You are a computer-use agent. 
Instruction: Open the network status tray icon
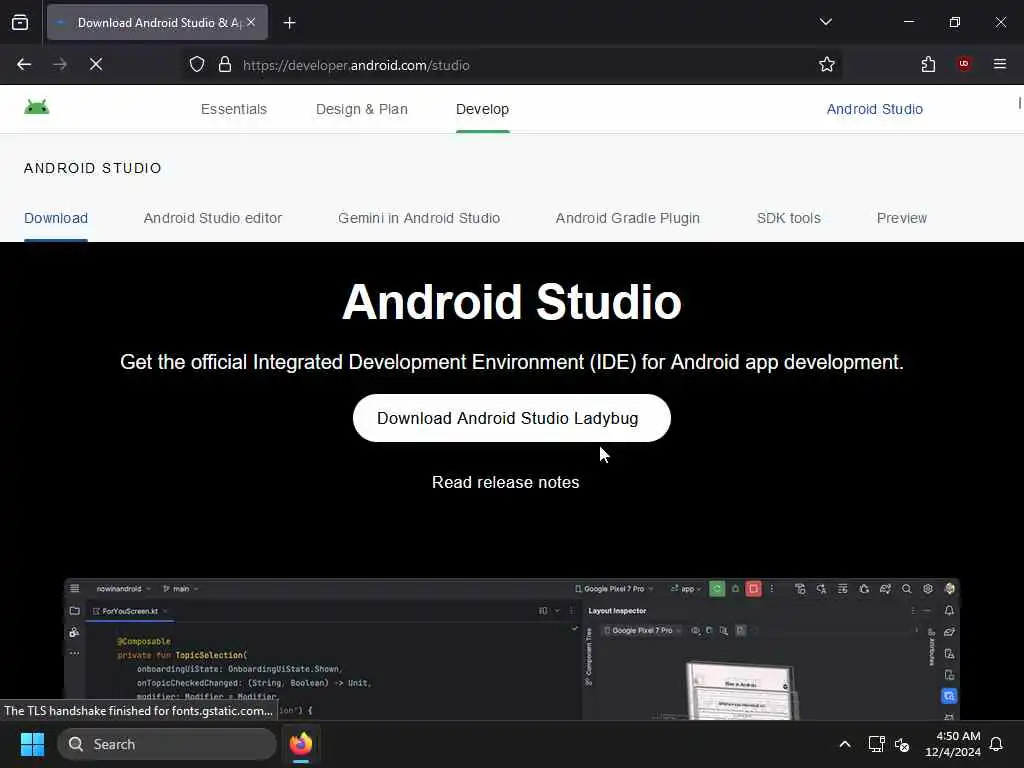tap(876, 744)
